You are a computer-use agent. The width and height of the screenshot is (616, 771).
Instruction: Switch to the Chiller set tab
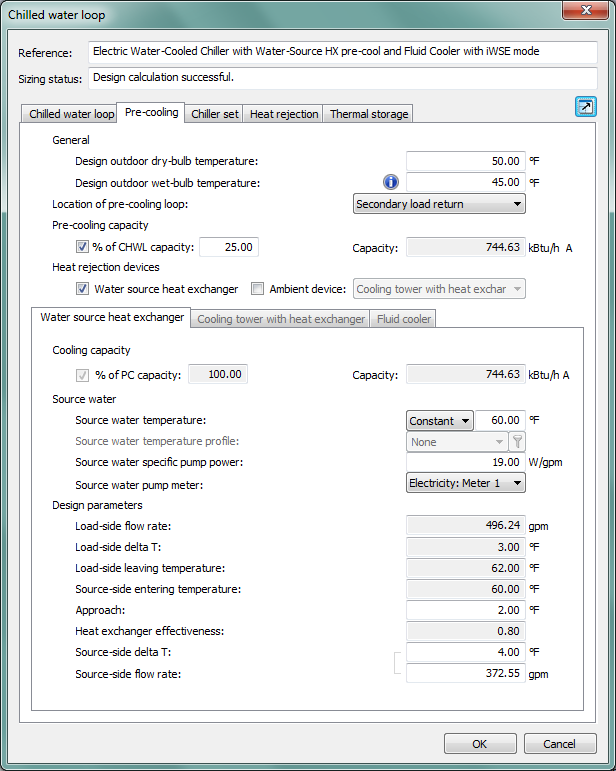pyautogui.click(x=215, y=114)
